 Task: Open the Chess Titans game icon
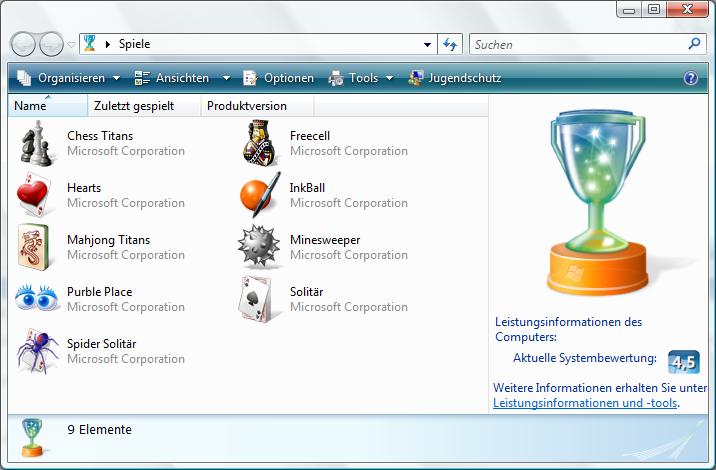37,143
